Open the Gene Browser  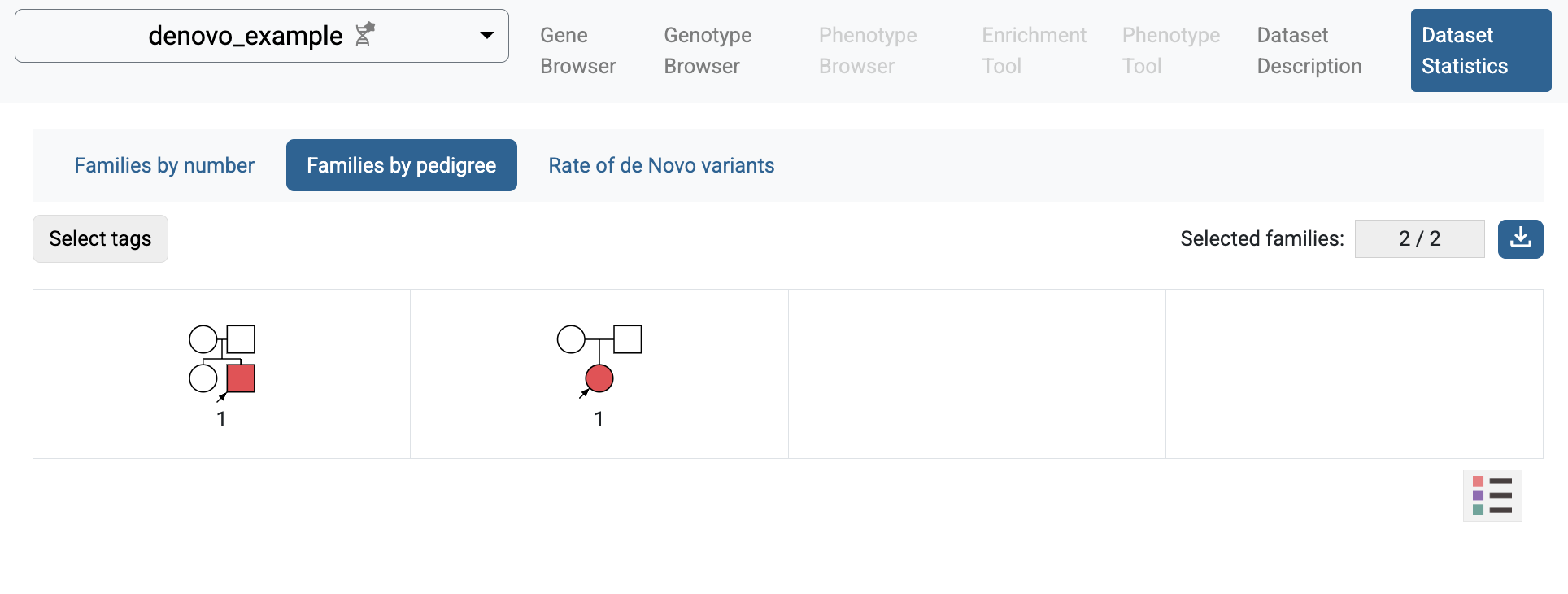[577, 50]
